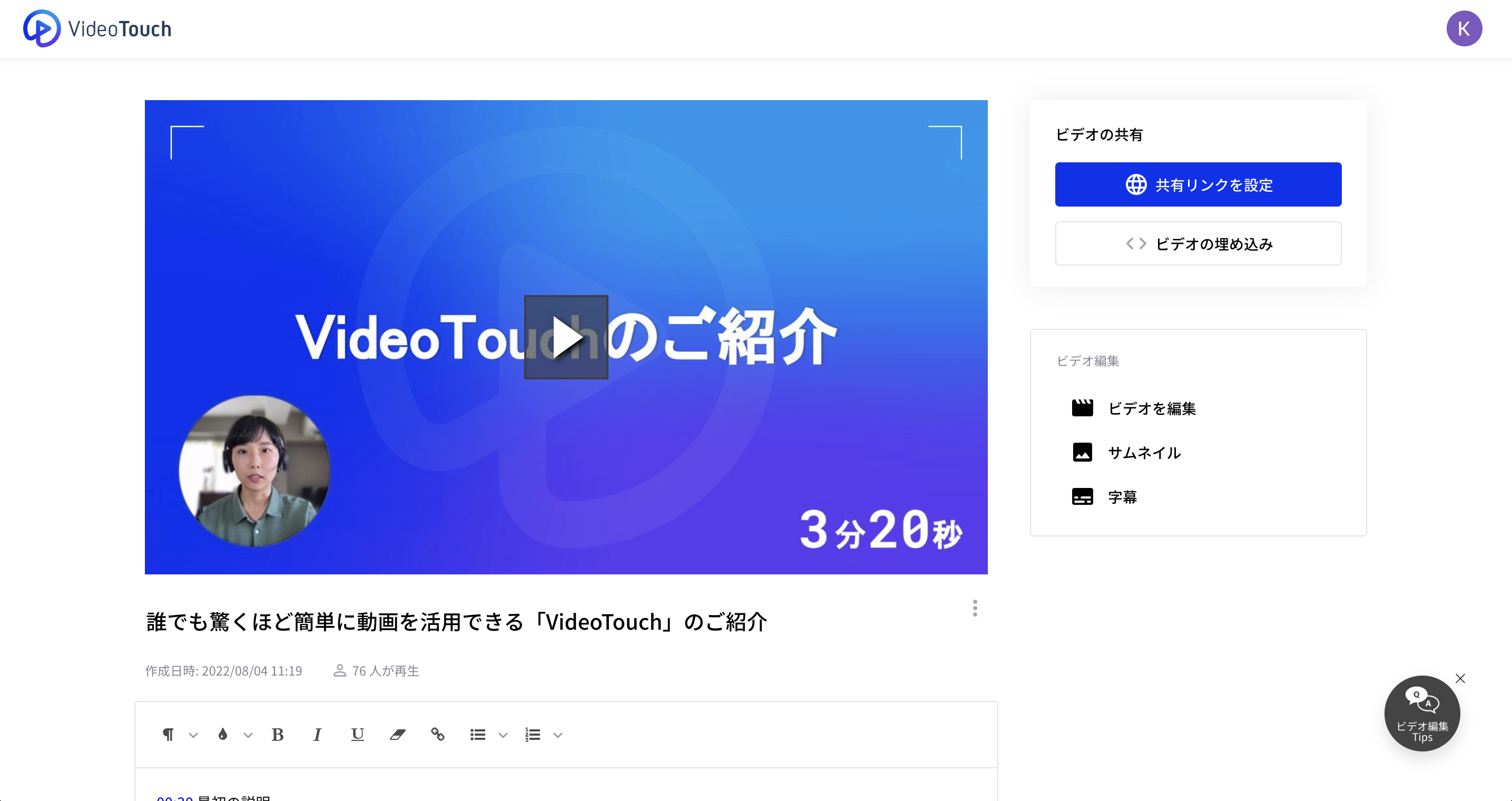Select the ビデオを編集 film icon

(1083, 407)
